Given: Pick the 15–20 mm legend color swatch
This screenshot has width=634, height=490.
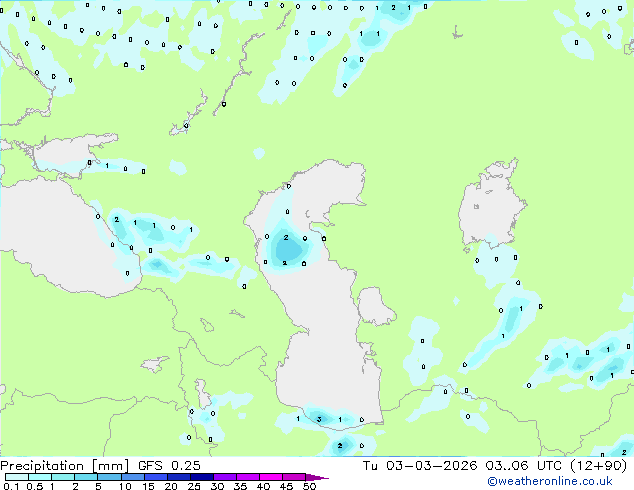Looking at the screenshot, I should coord(155,477).
